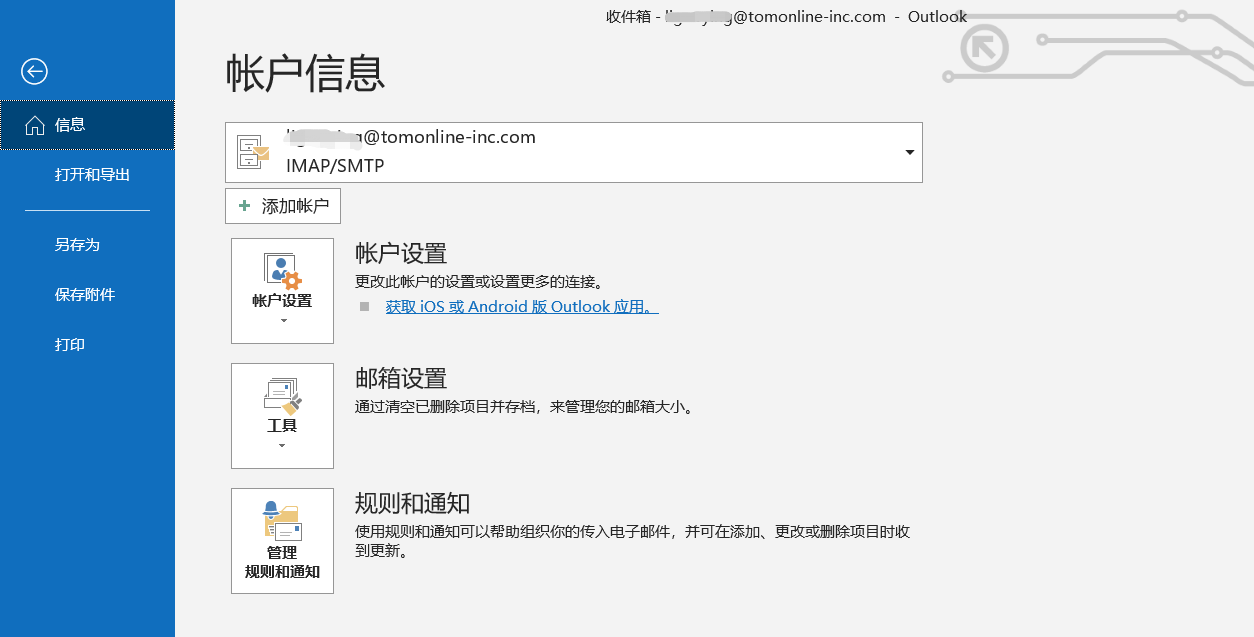Expand the account selector dropdown arrow

tap(909, 152)
